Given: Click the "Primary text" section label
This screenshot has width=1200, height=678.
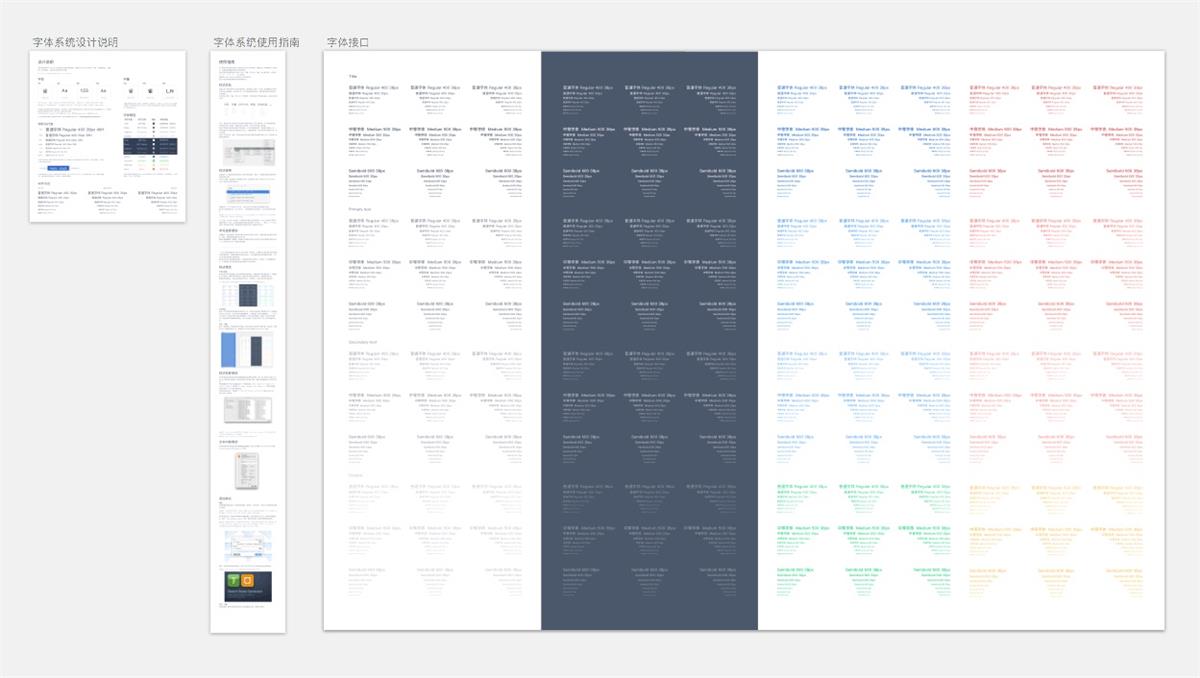Looking at the screenshot, I should (x=361, y=209).
